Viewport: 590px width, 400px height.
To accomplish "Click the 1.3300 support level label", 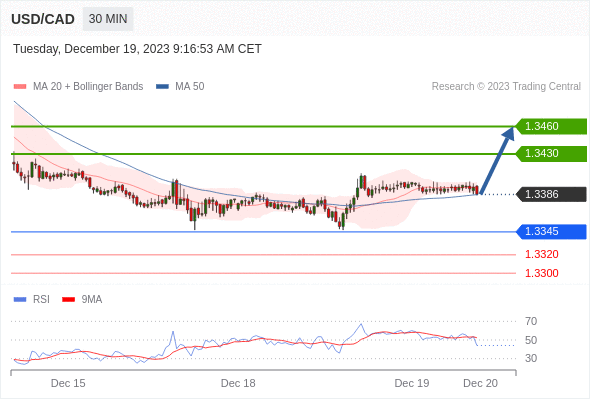I will click(x=541, y=273).
